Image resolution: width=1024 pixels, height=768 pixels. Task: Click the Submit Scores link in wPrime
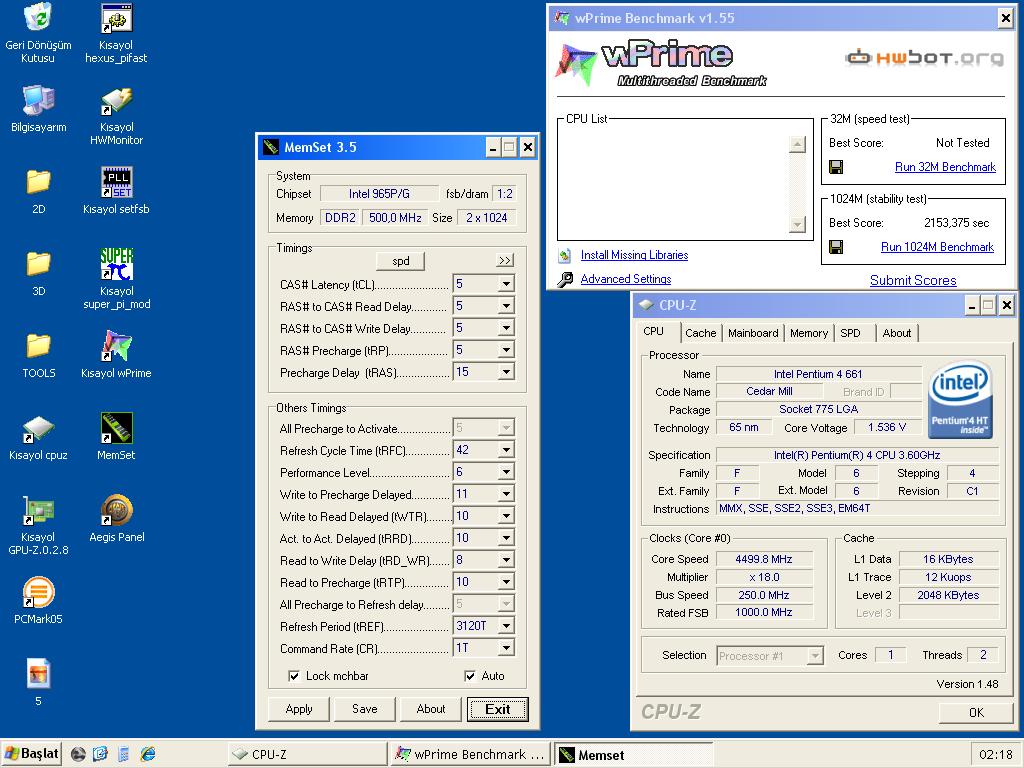[x=913, y=280]
